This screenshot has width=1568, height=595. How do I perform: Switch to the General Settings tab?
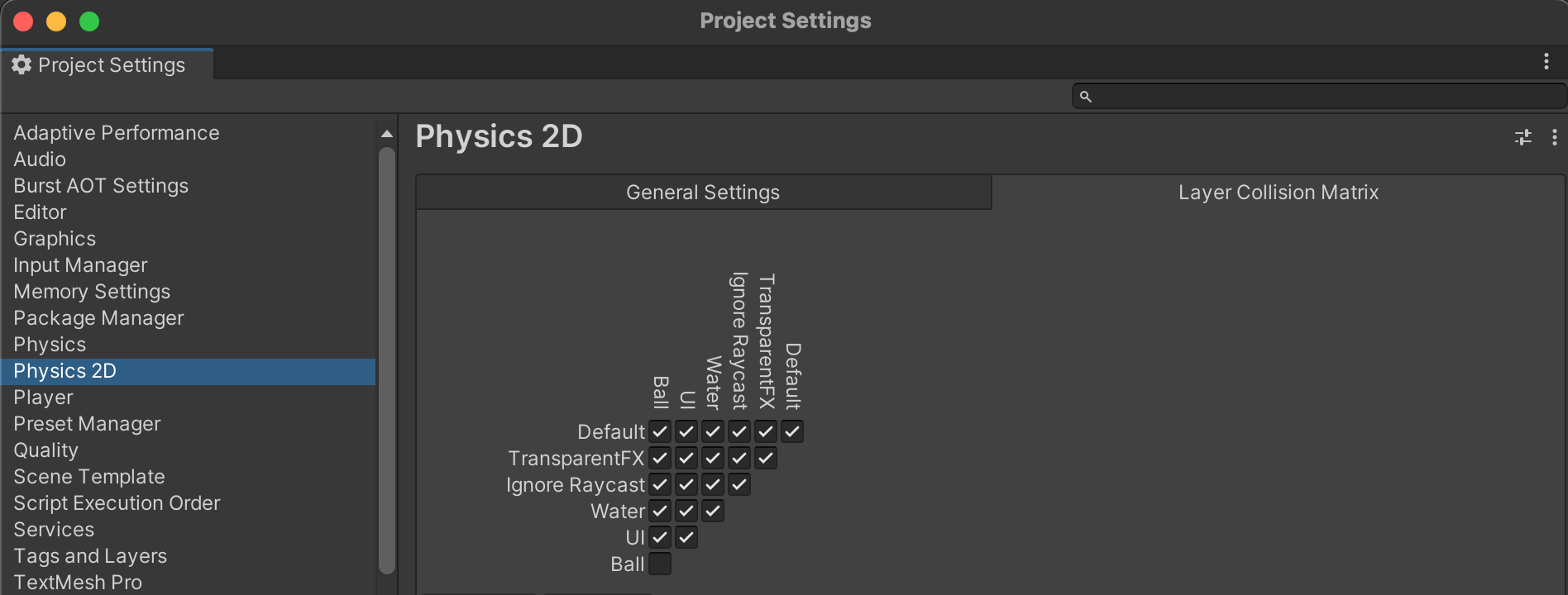pyautogui.click(x=703, y=193)
